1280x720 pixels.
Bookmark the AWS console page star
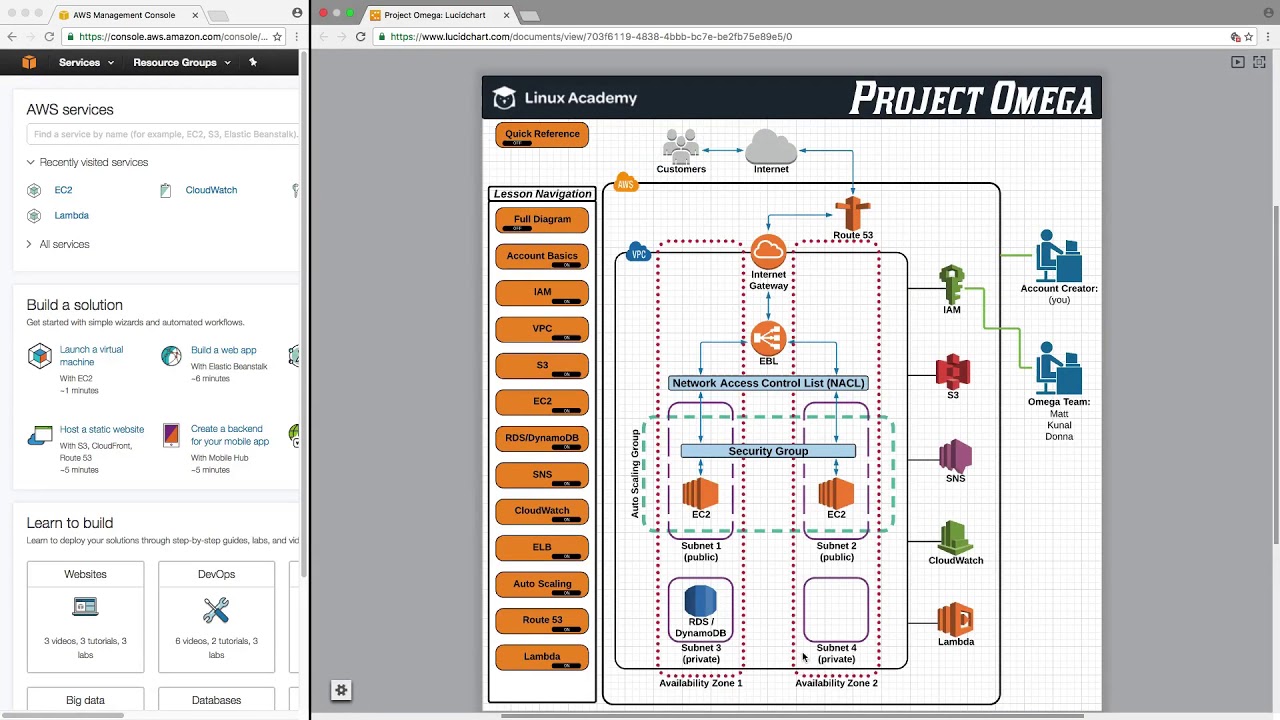pos(277,36)
